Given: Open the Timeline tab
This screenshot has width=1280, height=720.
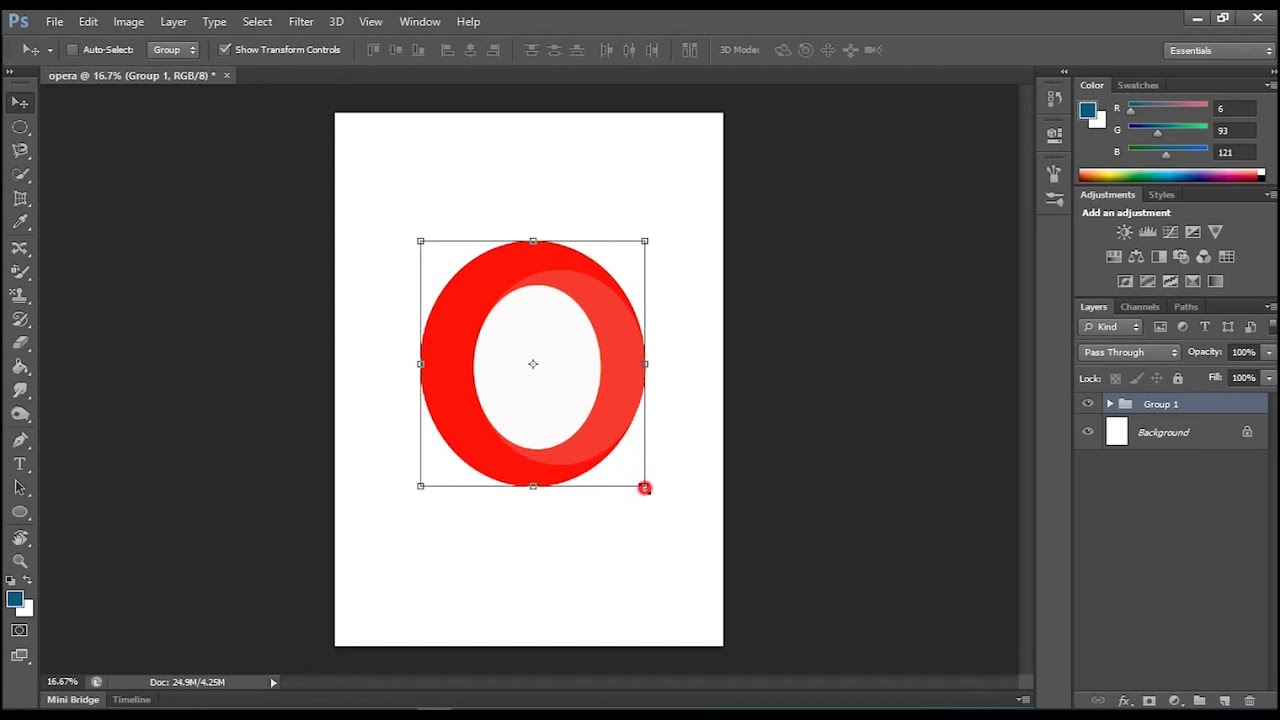Looking at the screenshot, I should (x=131, y=700).
